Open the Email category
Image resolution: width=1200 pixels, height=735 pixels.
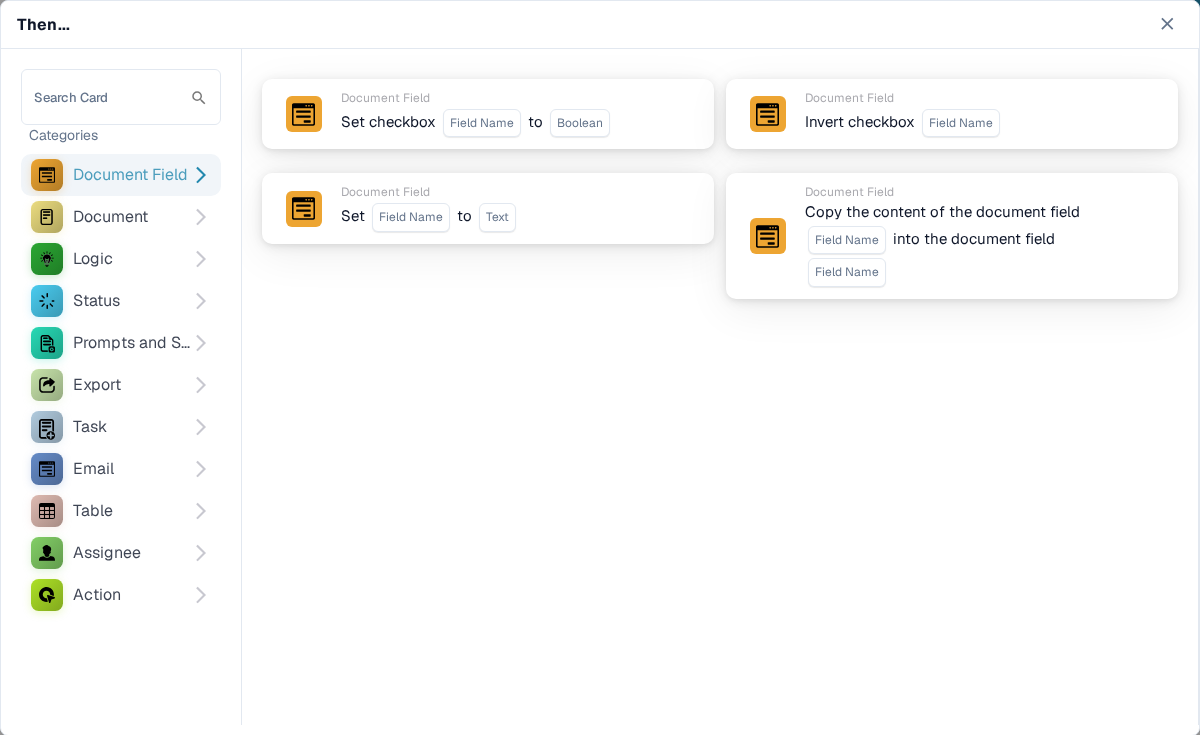pyautogui.click(x=121, y=469)
